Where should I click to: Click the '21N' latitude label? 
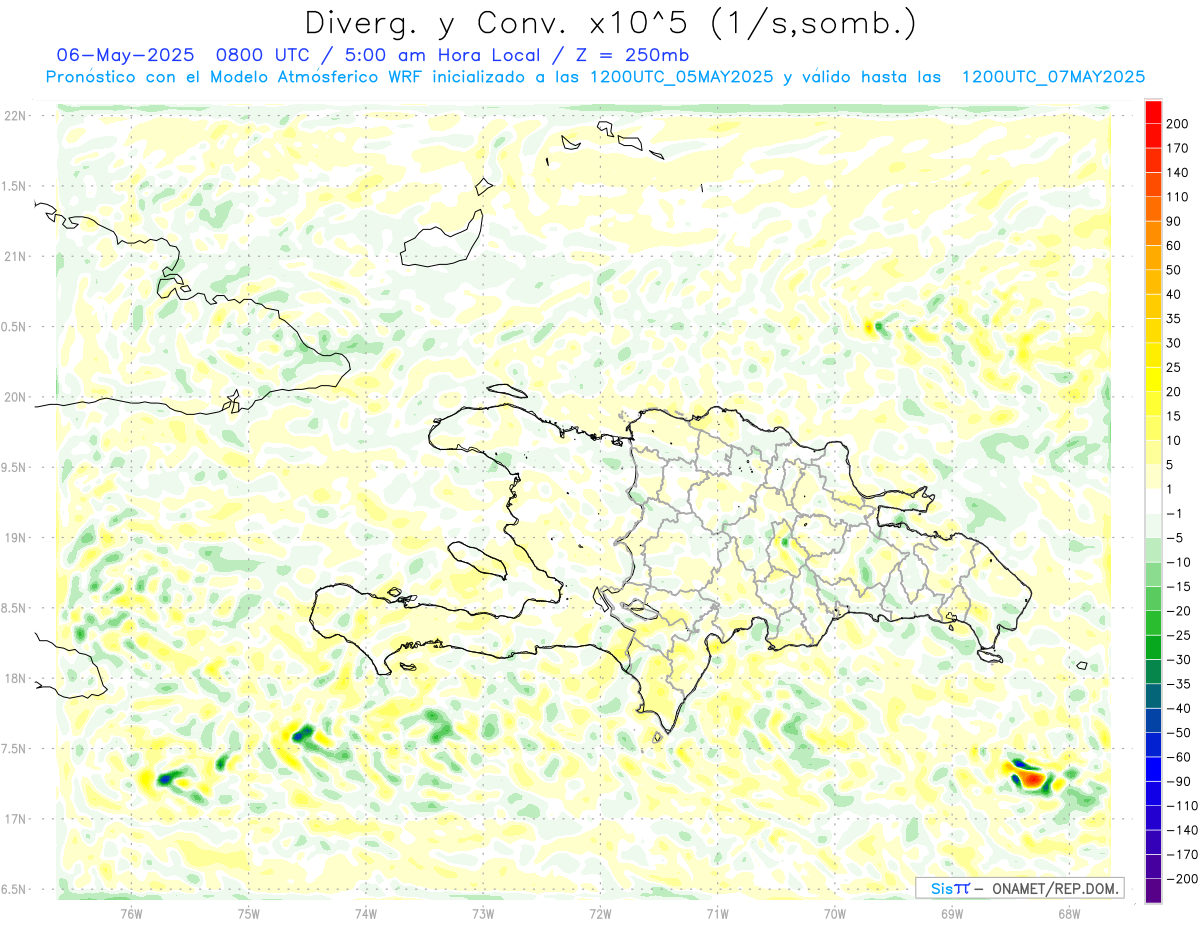tap(15, 257)
